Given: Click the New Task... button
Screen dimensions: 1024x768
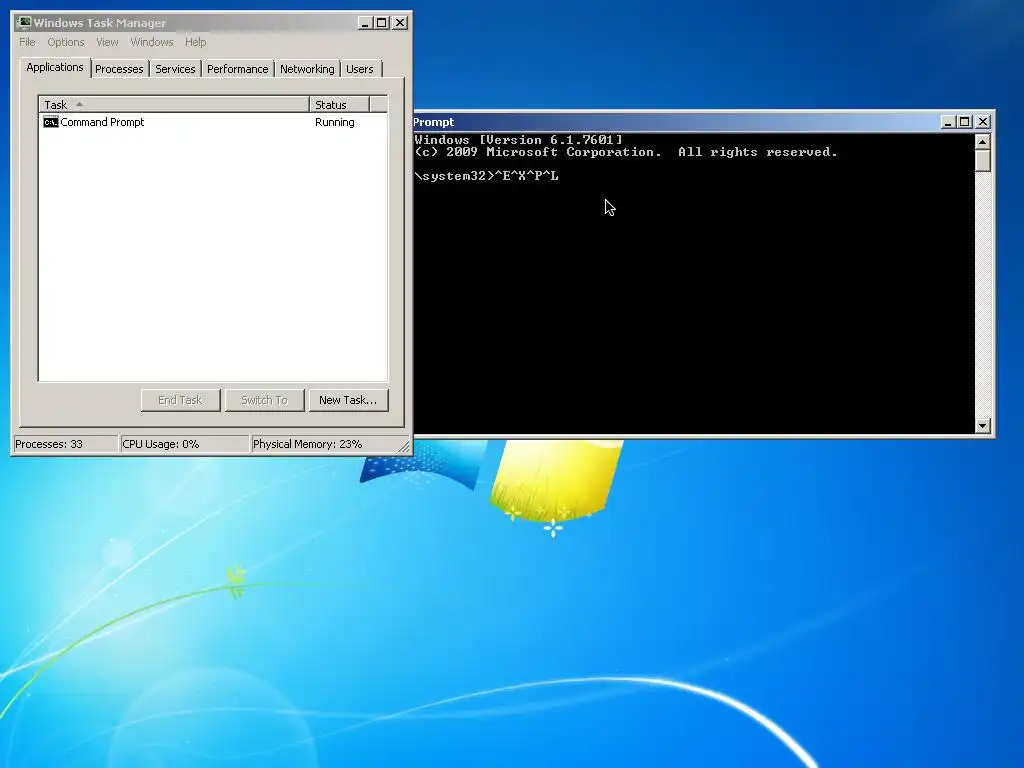Looking at the screenshot, I should coord(348,400).
